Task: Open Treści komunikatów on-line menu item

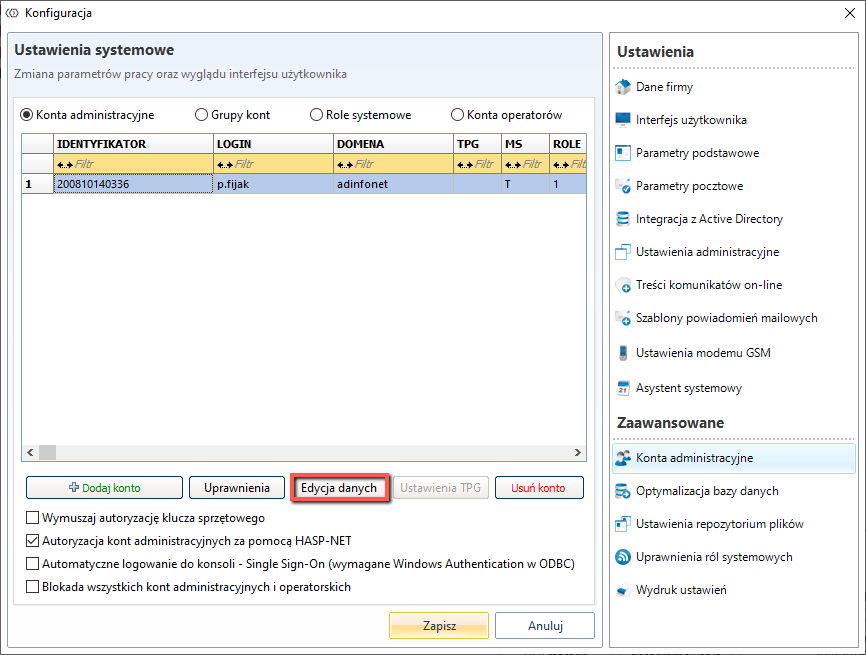Action: [x=709, y=285]
